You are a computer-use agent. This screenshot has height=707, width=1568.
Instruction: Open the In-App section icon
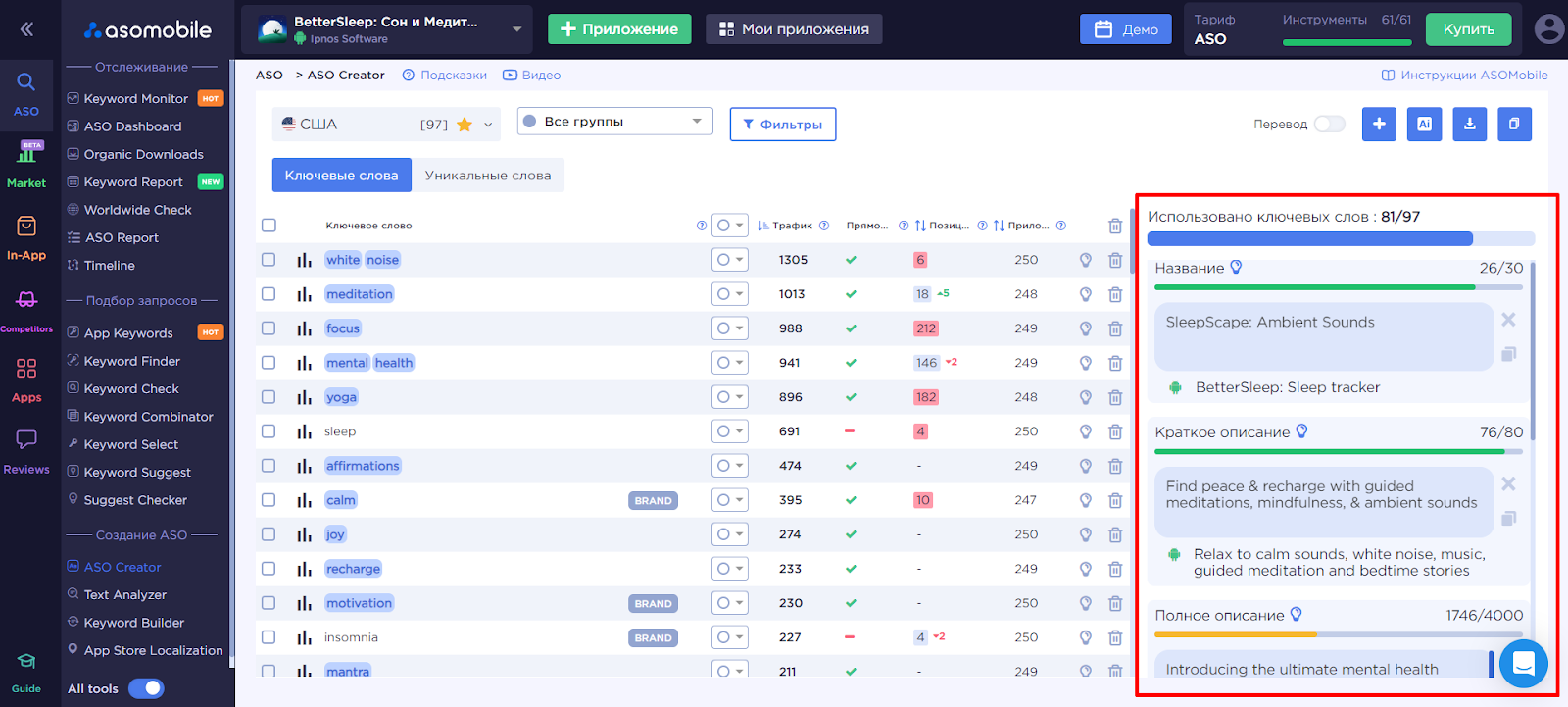coord(26,237)
